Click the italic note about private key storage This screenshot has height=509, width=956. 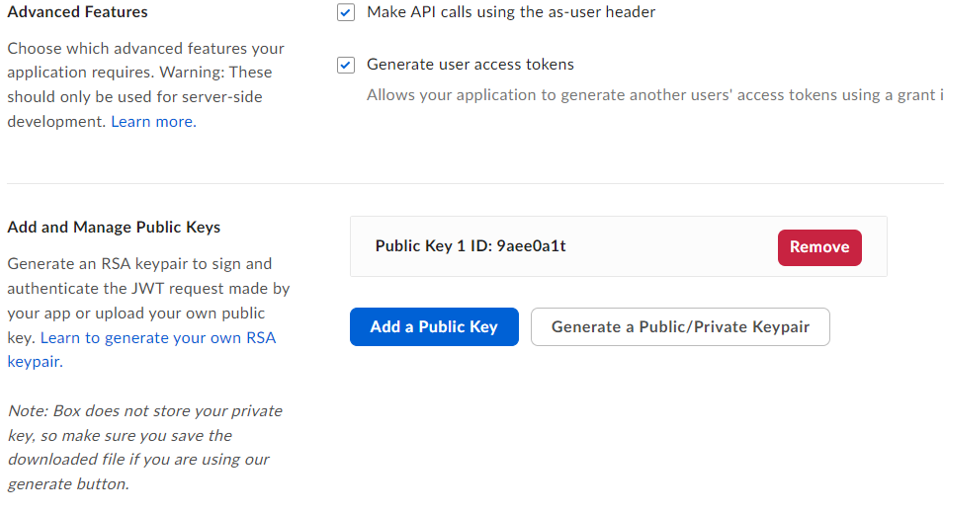point(145,447)
